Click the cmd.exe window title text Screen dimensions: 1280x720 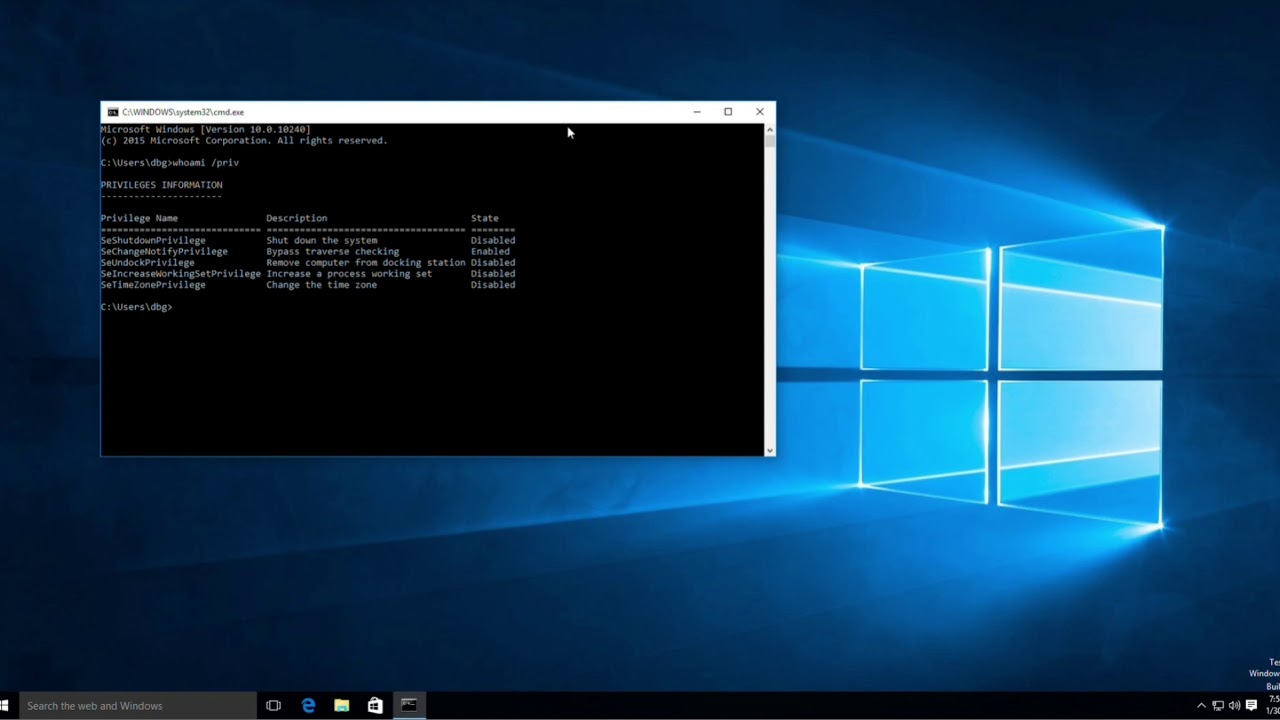[x=183, y=112]
